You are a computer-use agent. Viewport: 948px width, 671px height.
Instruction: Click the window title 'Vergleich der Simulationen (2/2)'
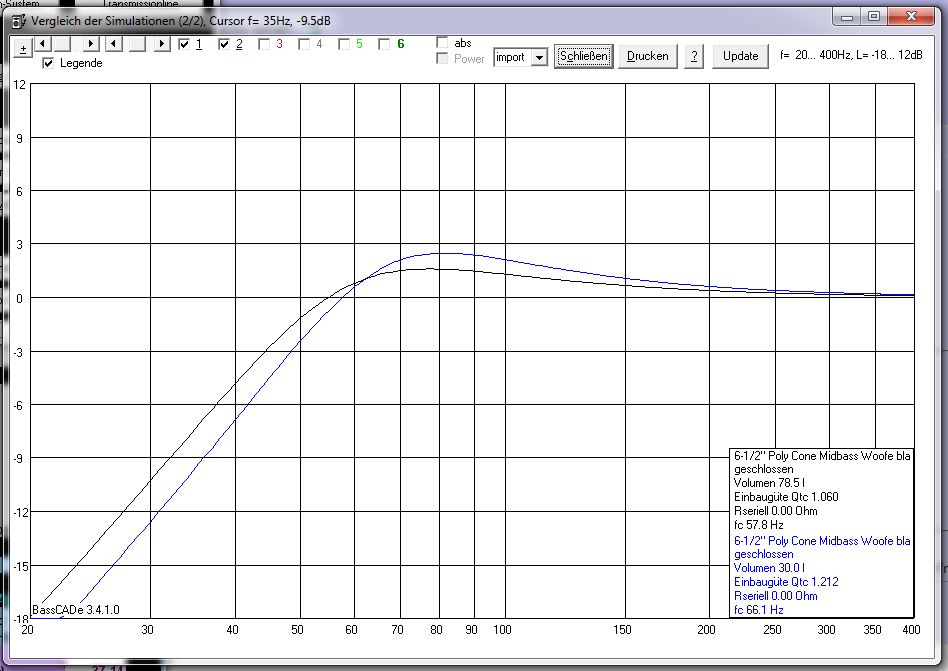(118, 21)
